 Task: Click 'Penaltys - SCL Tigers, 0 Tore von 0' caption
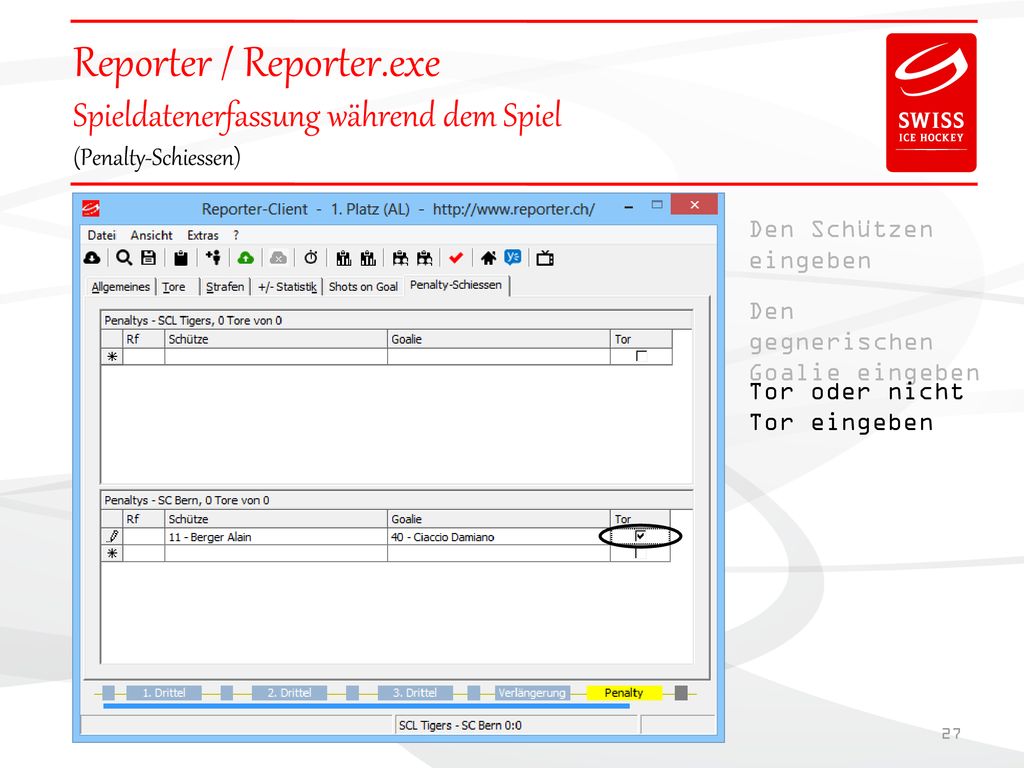[x=193, y=321]
